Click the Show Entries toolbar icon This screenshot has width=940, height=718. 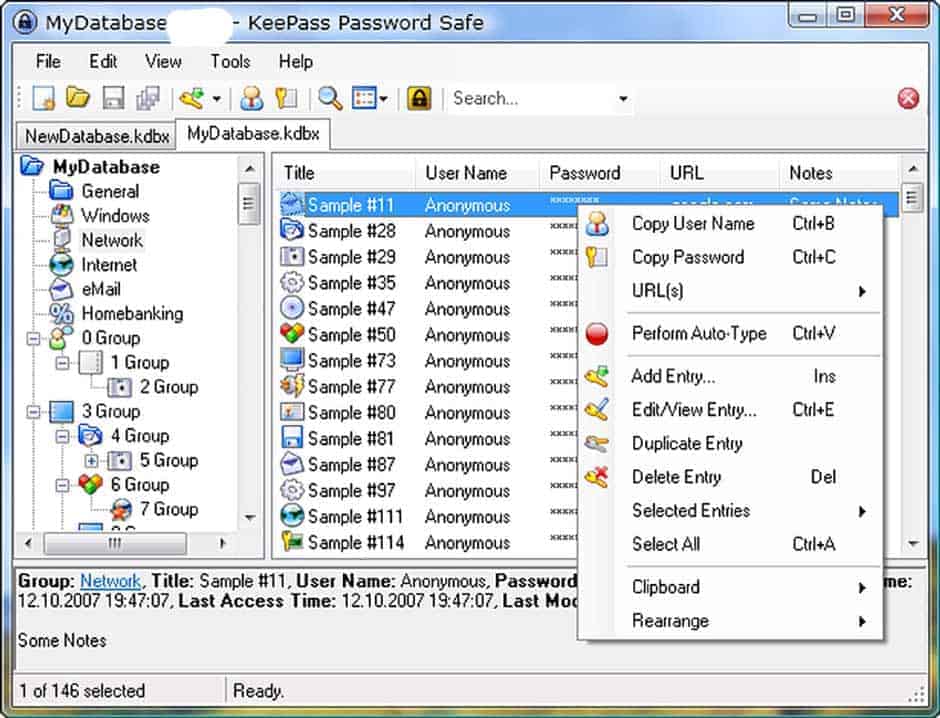click(364, 98)
